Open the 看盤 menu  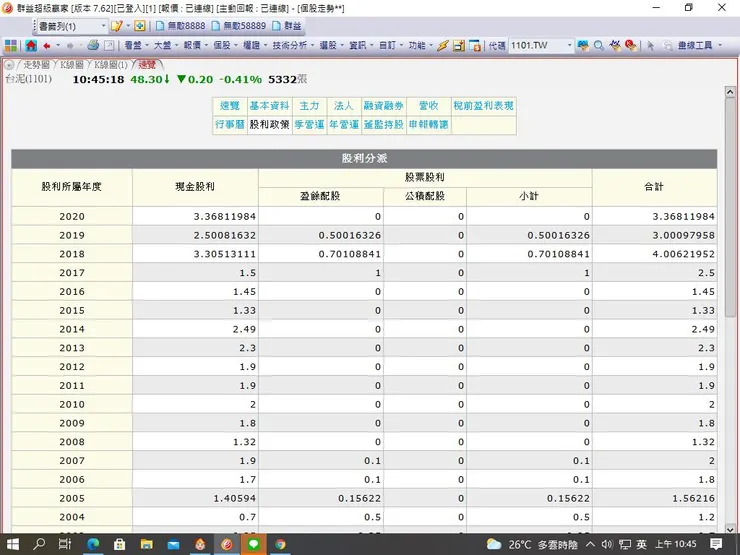click(x=136, y=46)
